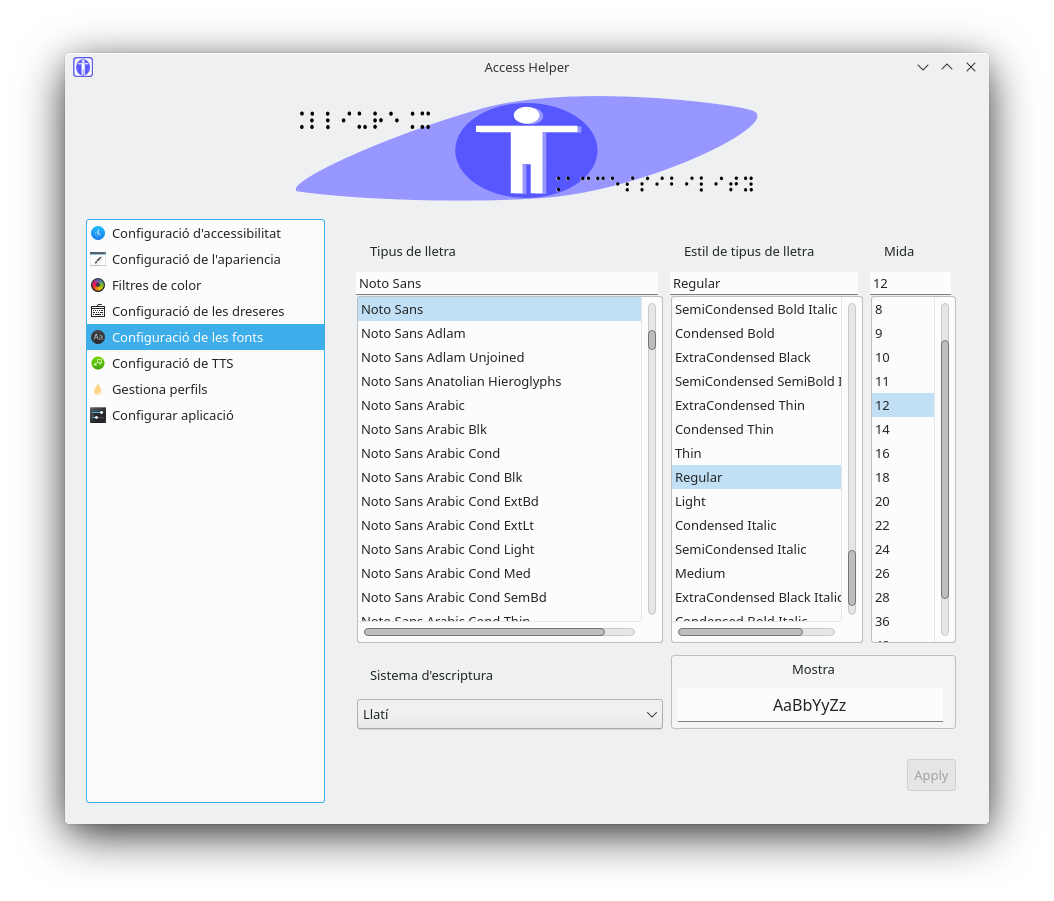
Task: Select the color filters wheel icon
Action: point(98,285)
